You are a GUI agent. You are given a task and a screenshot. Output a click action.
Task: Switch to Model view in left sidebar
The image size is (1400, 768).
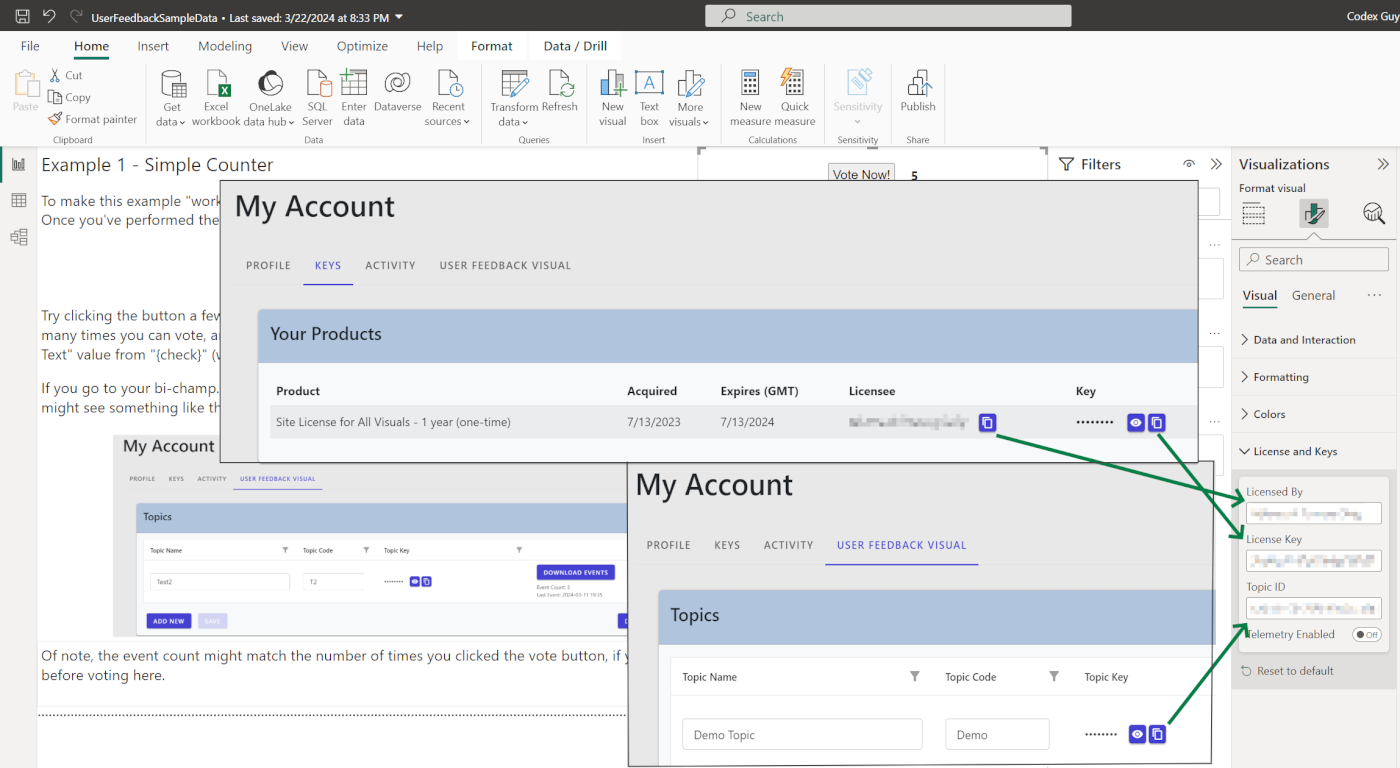[x=18, y=237]
